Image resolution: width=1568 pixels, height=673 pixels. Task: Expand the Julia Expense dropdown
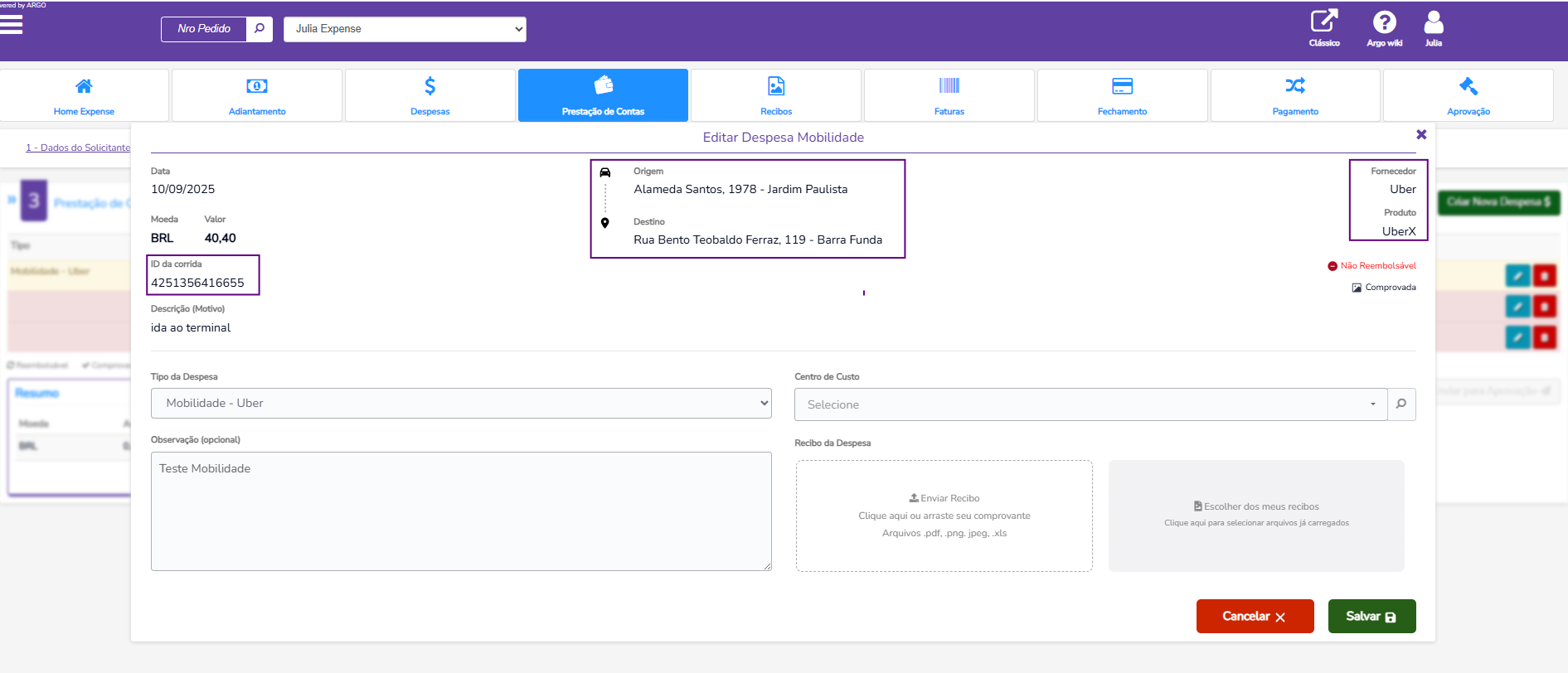[x=405, y=29]
